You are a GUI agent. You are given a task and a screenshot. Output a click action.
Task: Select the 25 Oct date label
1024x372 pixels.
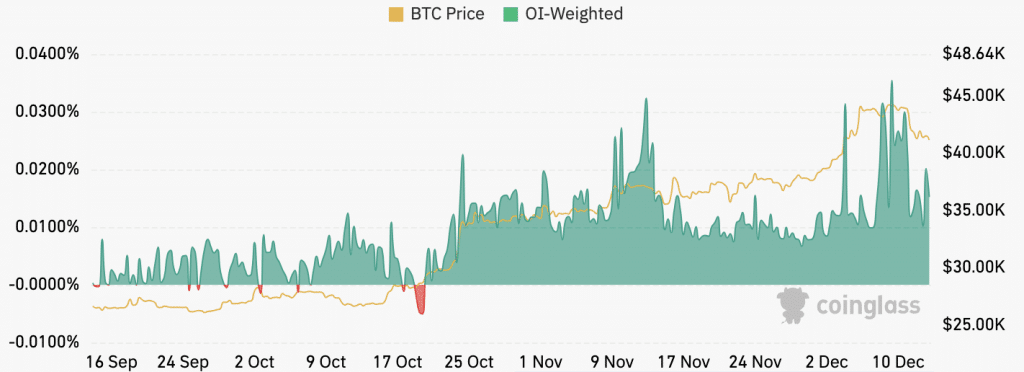coord(468,361)
